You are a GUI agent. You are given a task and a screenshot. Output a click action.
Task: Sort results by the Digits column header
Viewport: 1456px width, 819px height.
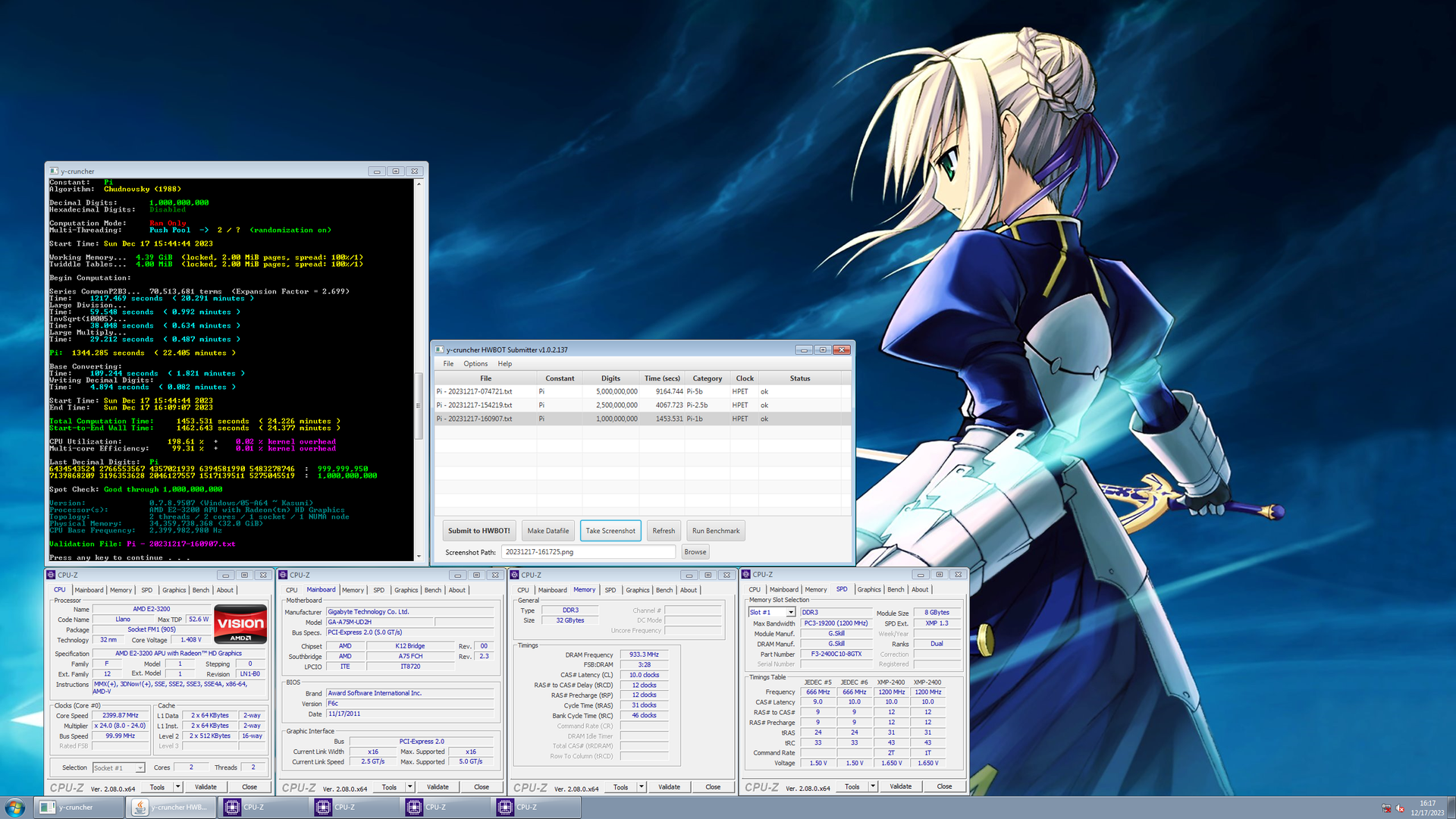click(611, 378)
